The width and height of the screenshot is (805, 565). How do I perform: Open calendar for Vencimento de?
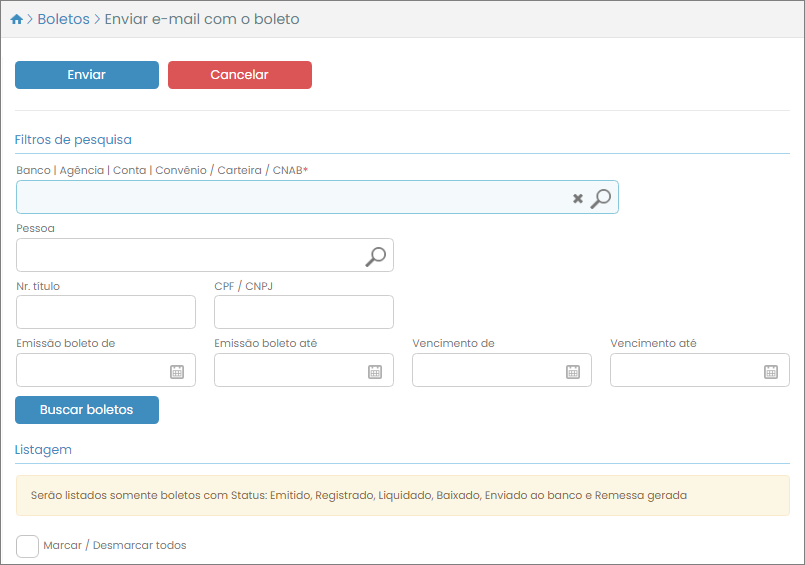573,371
